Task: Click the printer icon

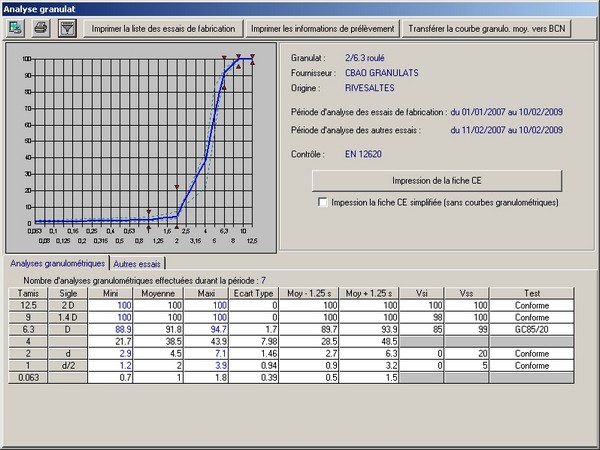Action: 41,28
